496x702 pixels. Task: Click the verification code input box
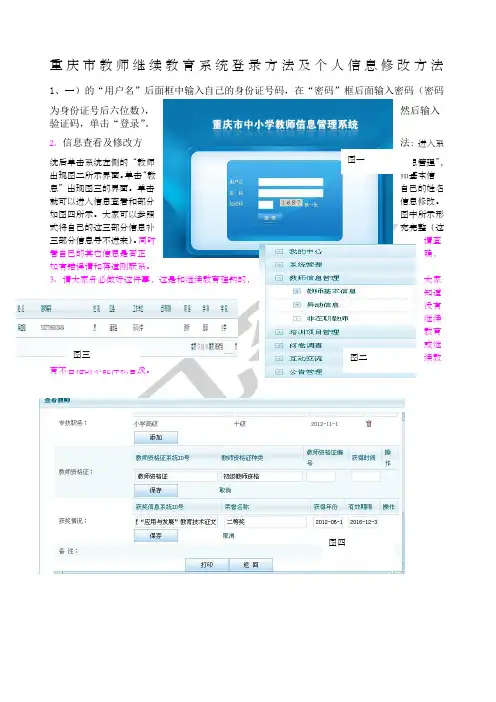tap(265, 204)
